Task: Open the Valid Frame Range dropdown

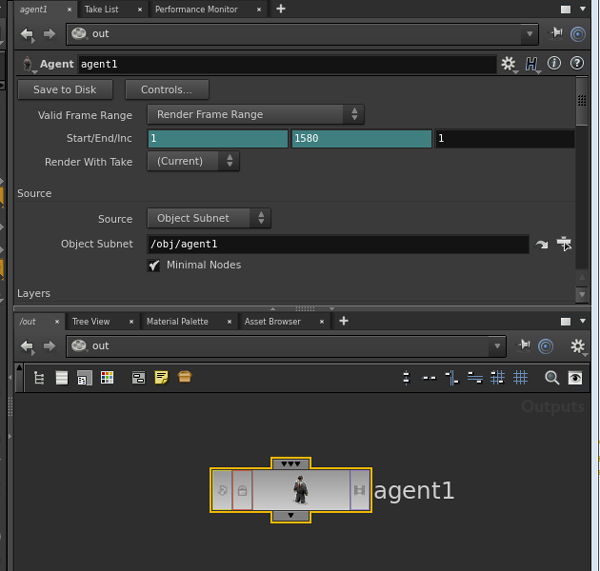Action: tap(256, 114)
